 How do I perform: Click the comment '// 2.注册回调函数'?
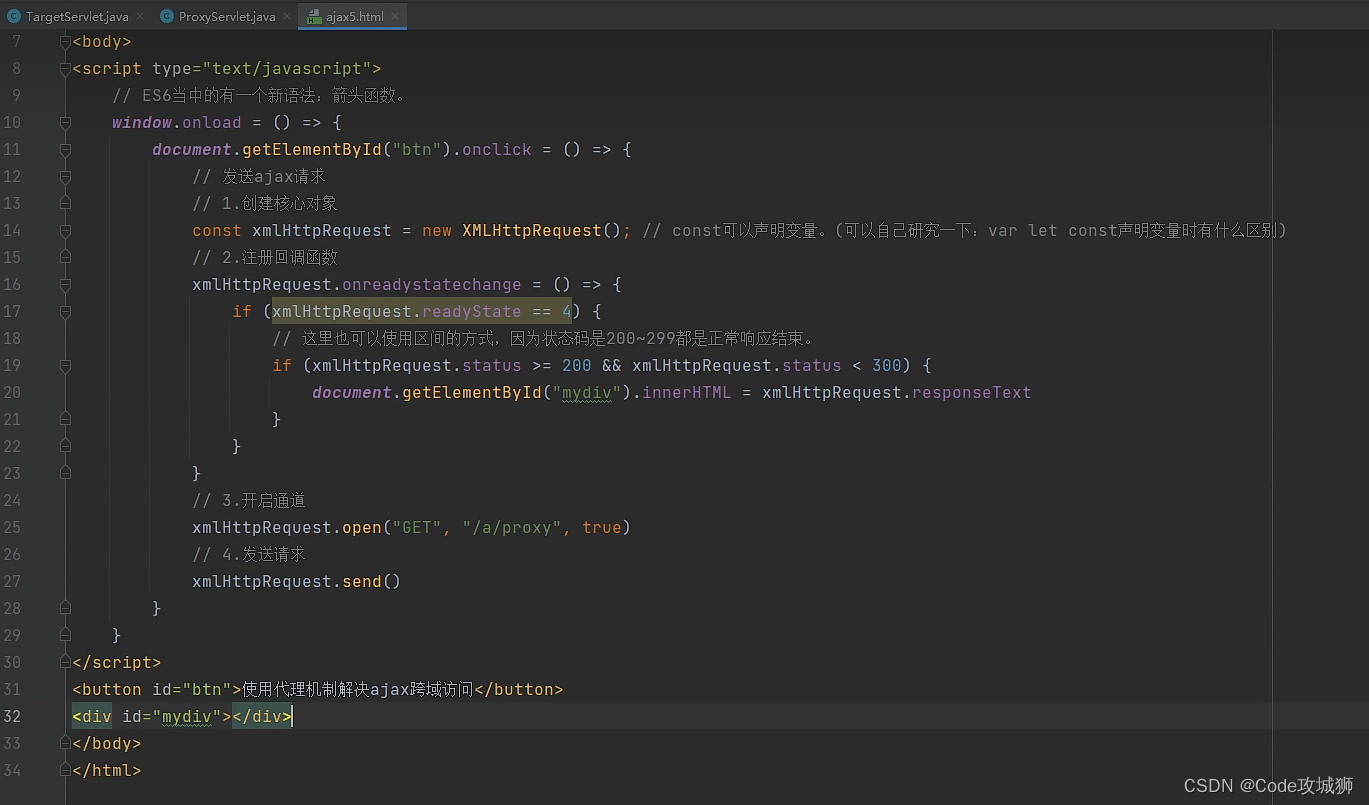point(265,258)
